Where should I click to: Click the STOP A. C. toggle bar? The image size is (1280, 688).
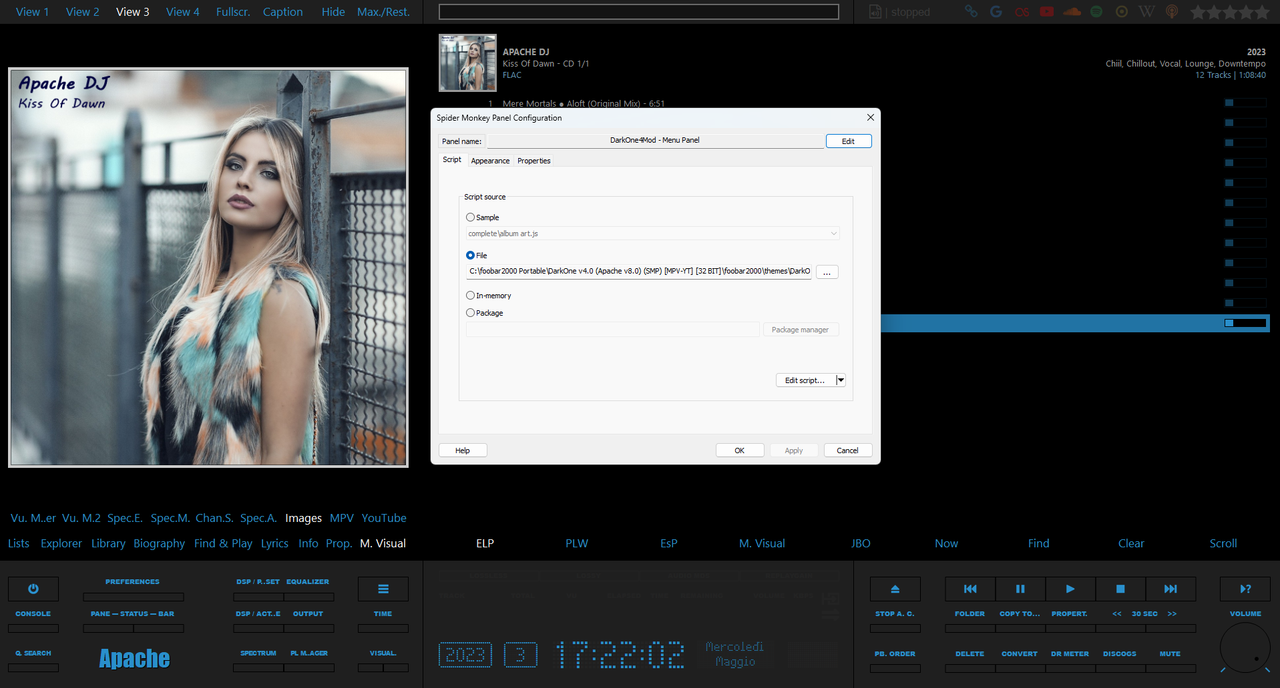coord(895,628)
